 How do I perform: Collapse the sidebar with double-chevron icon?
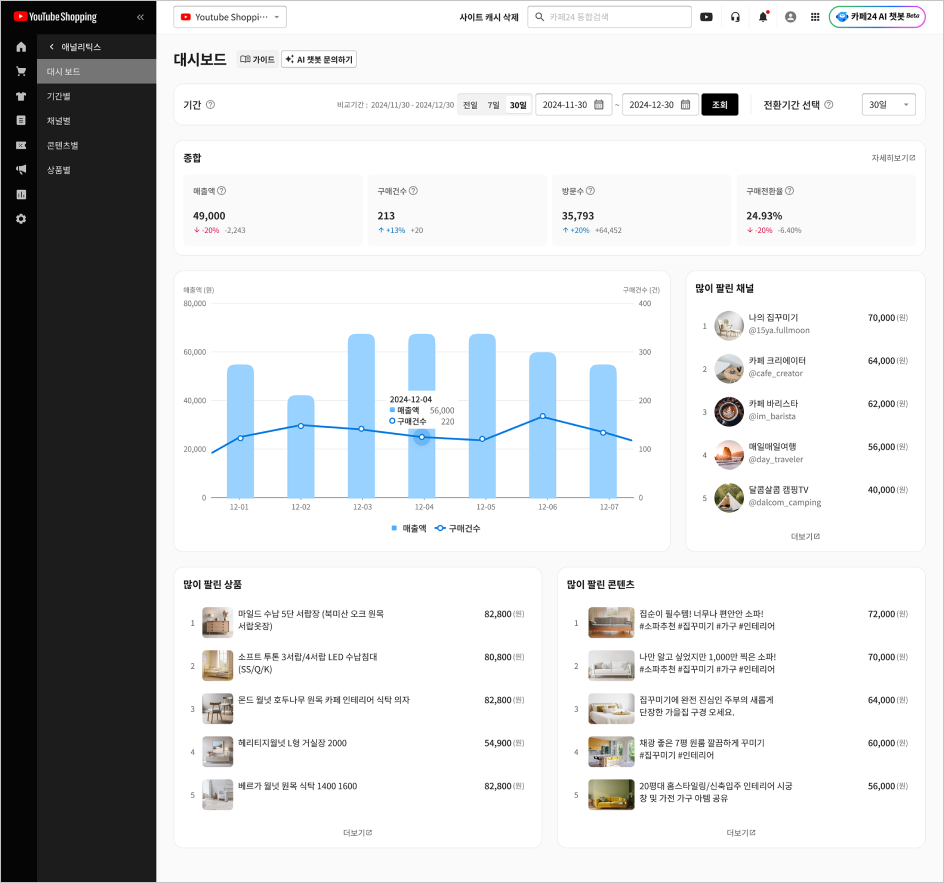coord(140,17)
